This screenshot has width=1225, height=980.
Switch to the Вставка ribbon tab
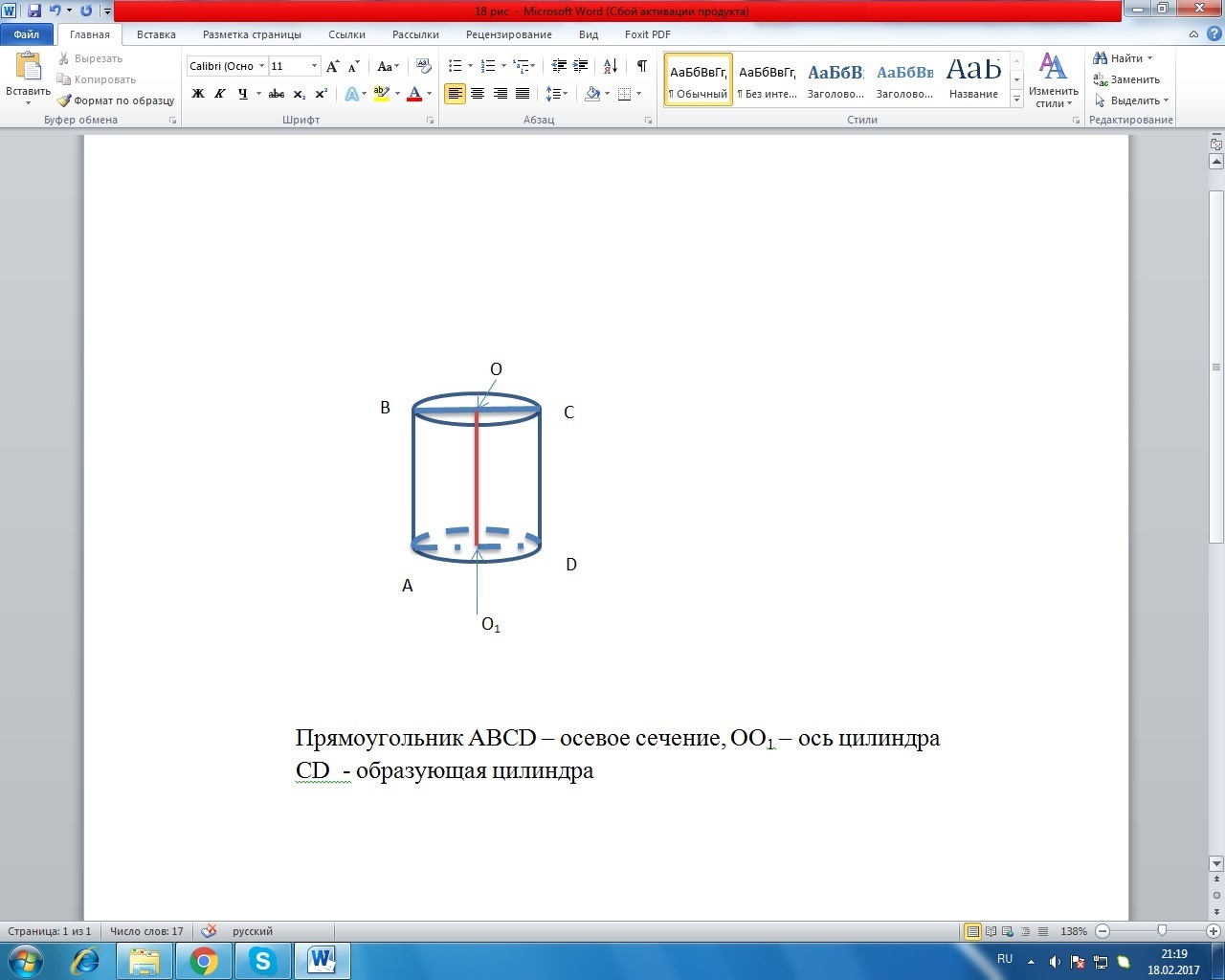pyautogui.click(x=156, y=34)
